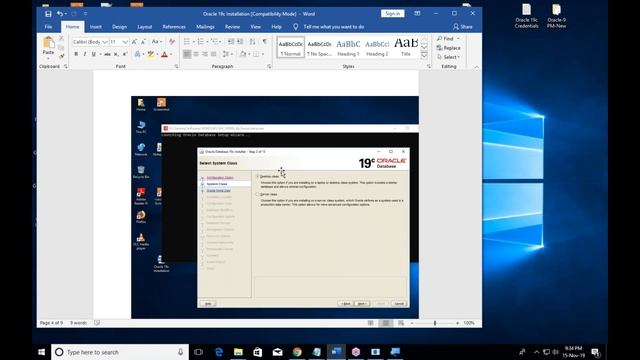Viewport: 640px width, 360px height.
Task: Open the font name dropdown
Action: click(105, 42)
